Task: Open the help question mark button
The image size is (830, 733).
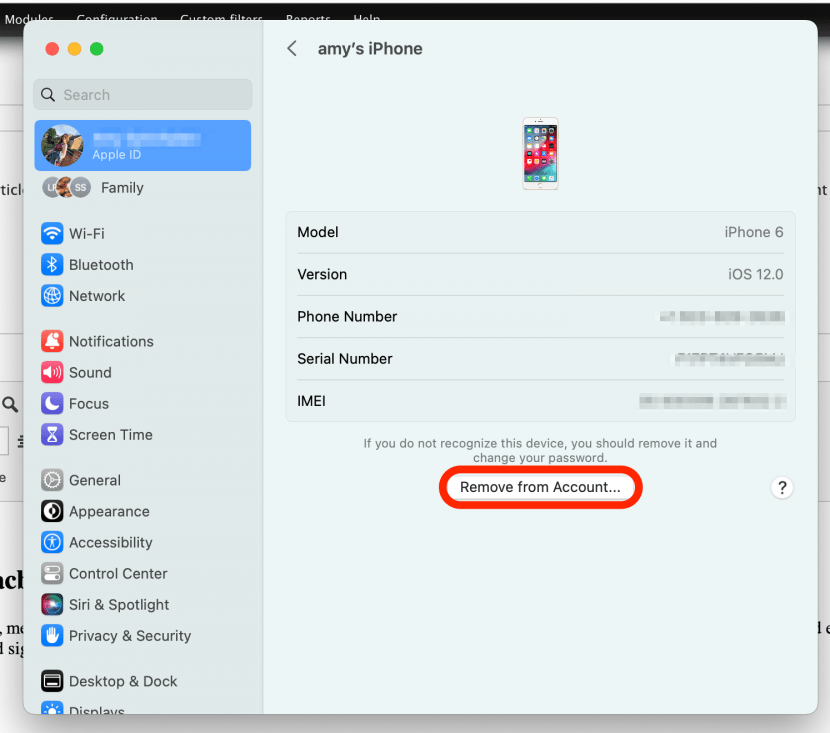Action: click(782, 488)
